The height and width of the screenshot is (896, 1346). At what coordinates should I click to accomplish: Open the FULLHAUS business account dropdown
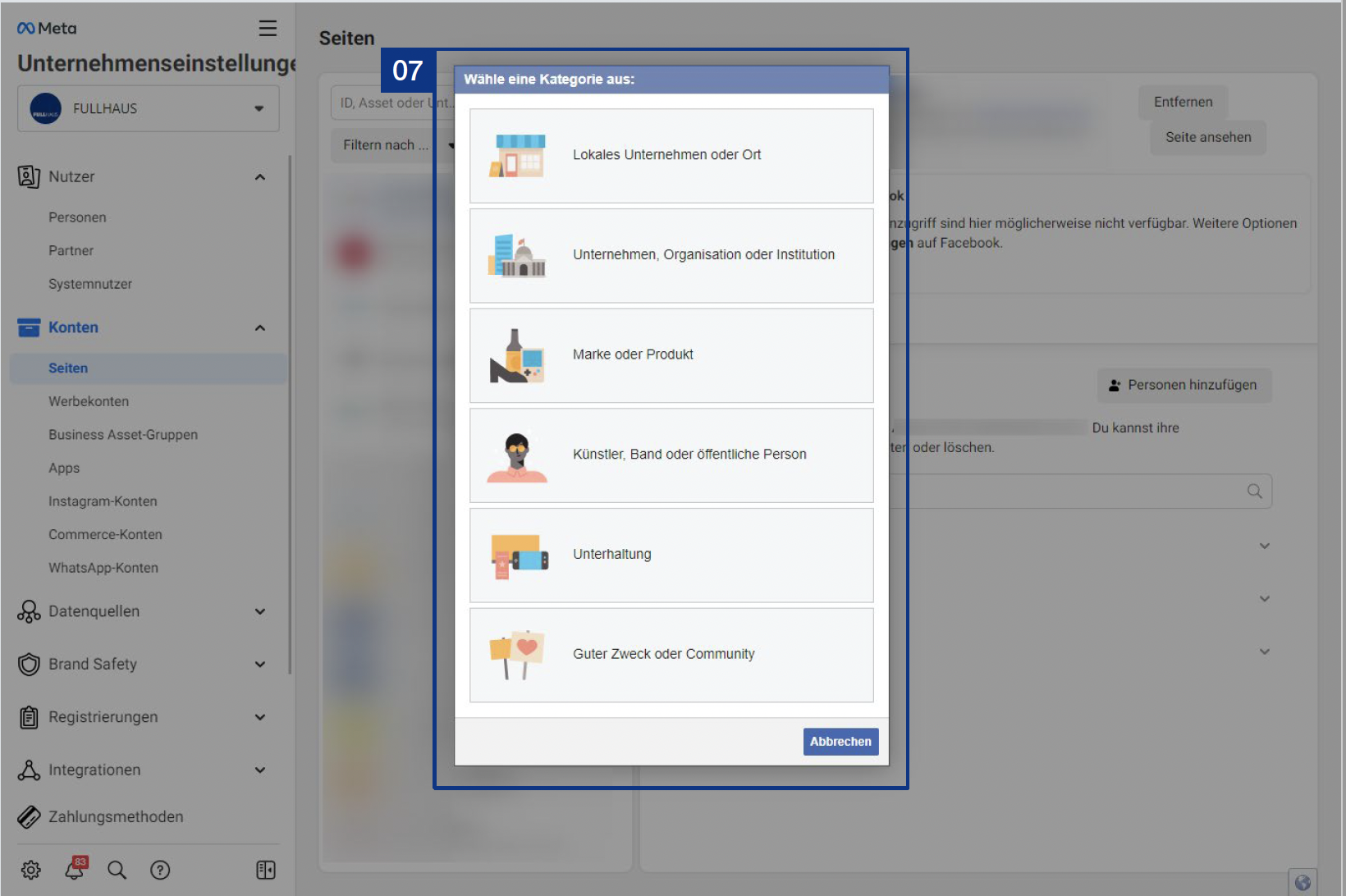pyautogui.click(x=149, y=108)
